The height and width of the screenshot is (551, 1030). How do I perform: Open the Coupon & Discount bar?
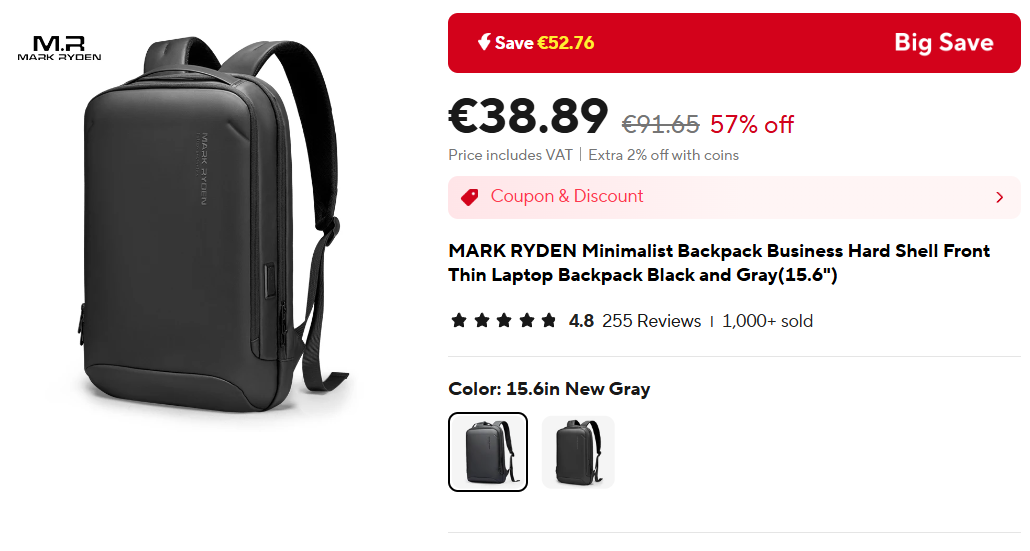point(734,197)
